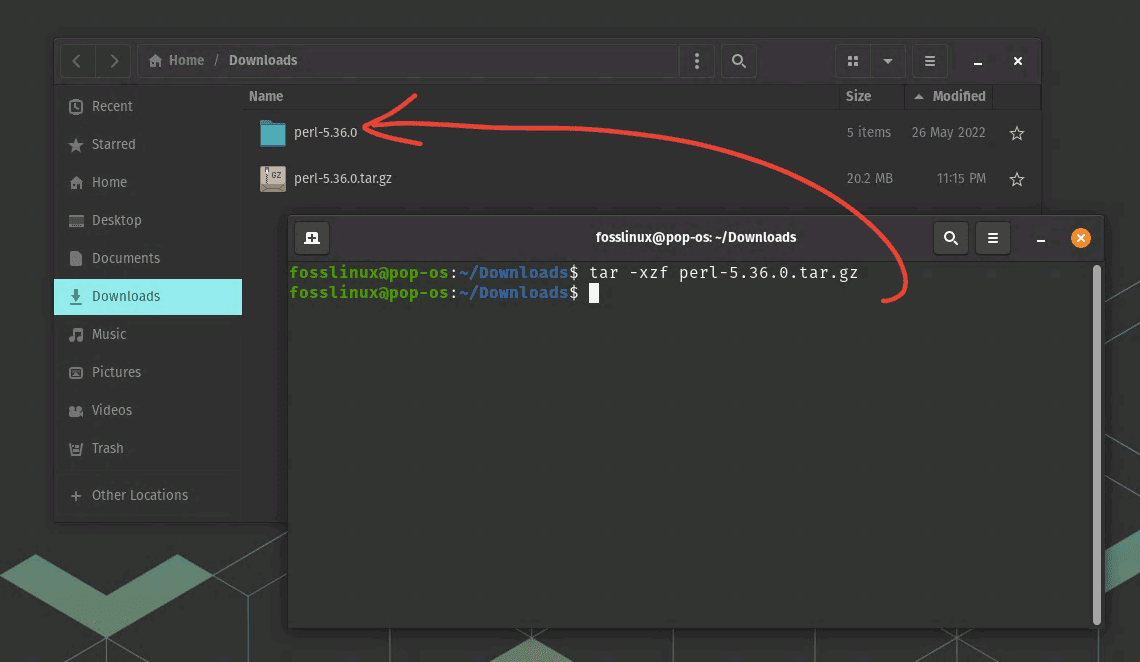Star the perl-5.36.0 folder
The width and height of the screenshot is (1140, 662).
[x=1016, y=134]
